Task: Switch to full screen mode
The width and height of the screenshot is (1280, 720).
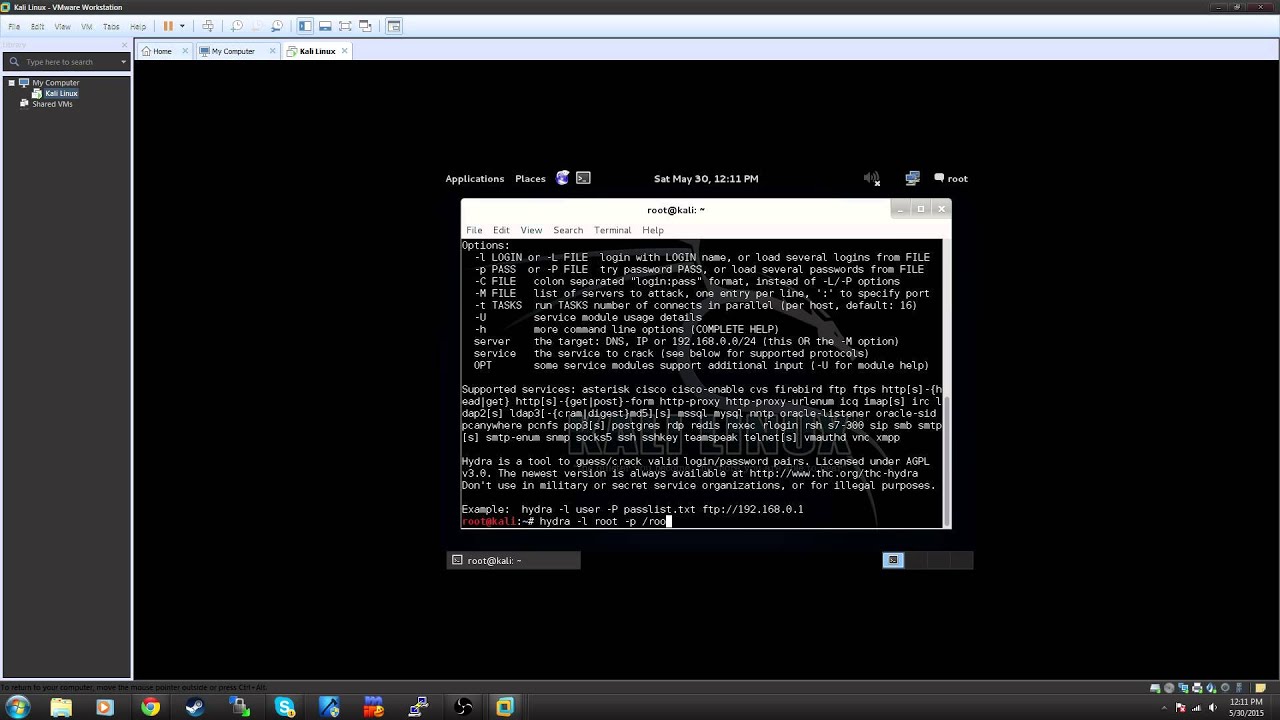Action: click(x=345, y=26)
